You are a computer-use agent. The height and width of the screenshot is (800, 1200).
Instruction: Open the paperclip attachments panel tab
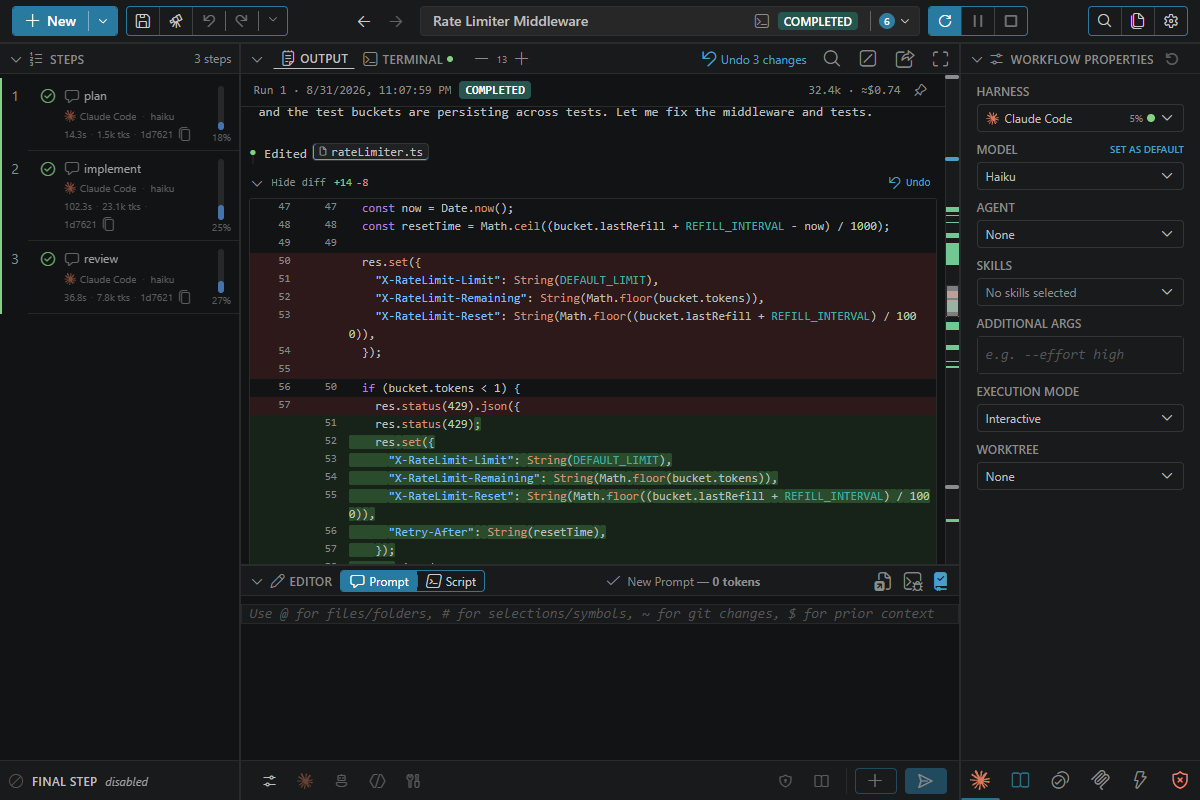[x=1100, y=780]
